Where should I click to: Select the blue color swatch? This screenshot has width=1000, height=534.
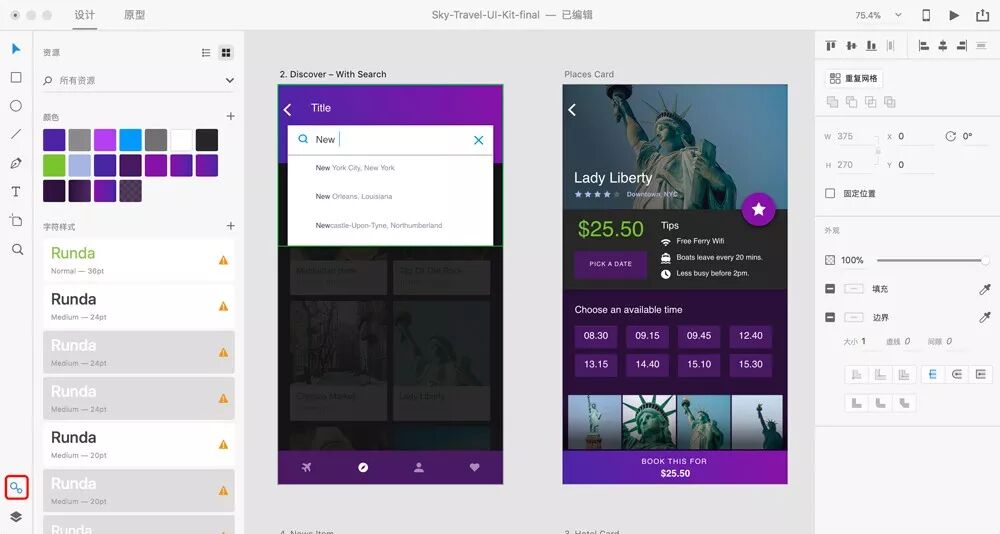[130, 140]
